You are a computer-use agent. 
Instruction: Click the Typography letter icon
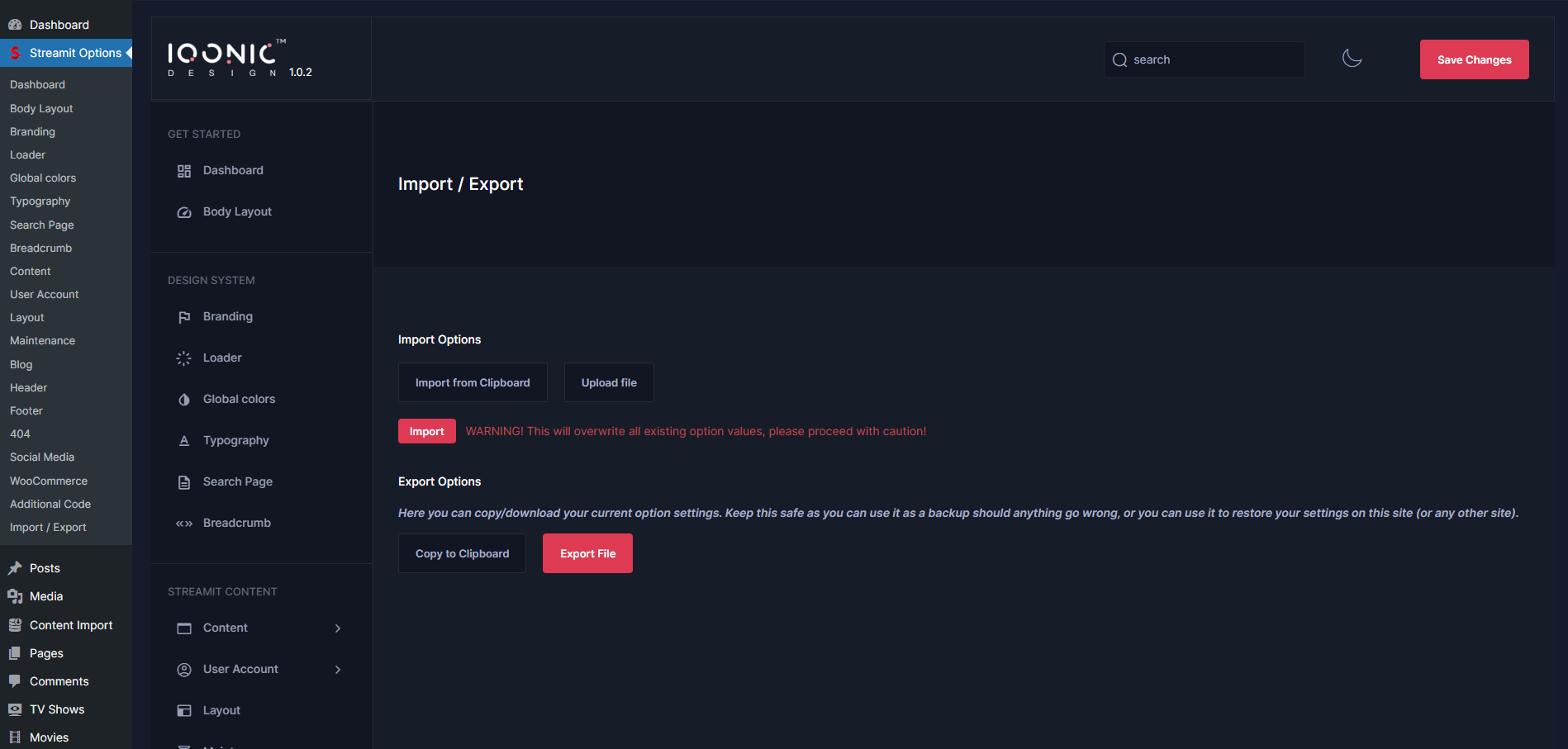click(184, 441)
